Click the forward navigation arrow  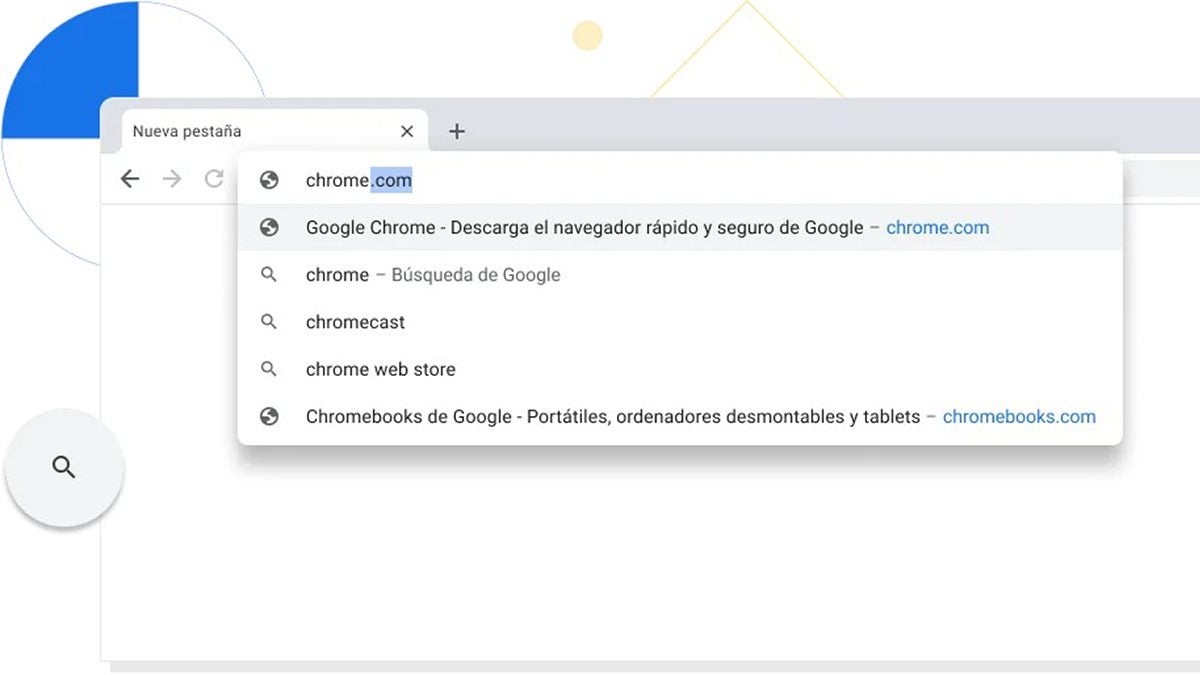[172, 179]
